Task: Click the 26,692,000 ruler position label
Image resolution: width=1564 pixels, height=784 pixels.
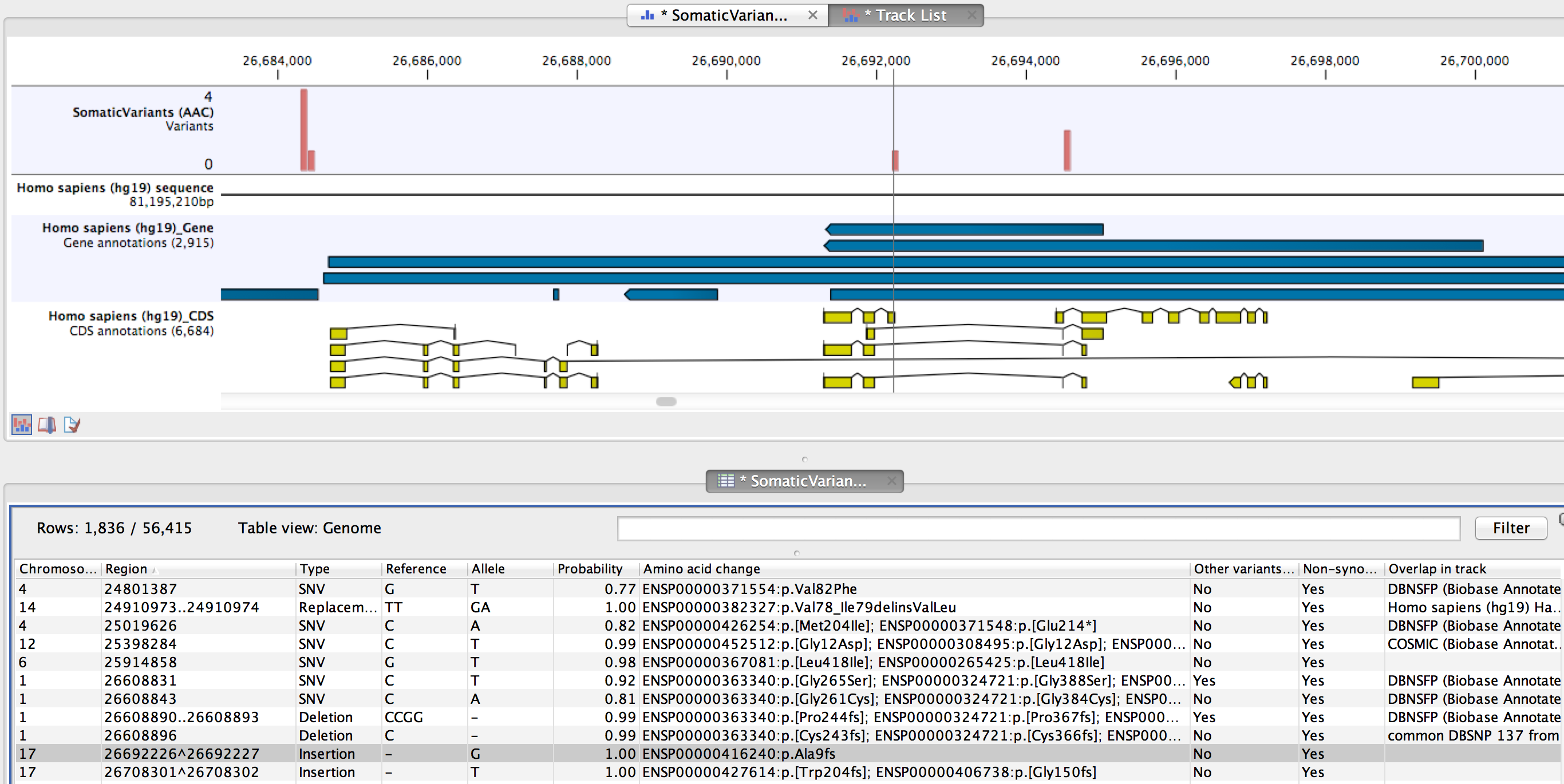Action: [875, 61]
